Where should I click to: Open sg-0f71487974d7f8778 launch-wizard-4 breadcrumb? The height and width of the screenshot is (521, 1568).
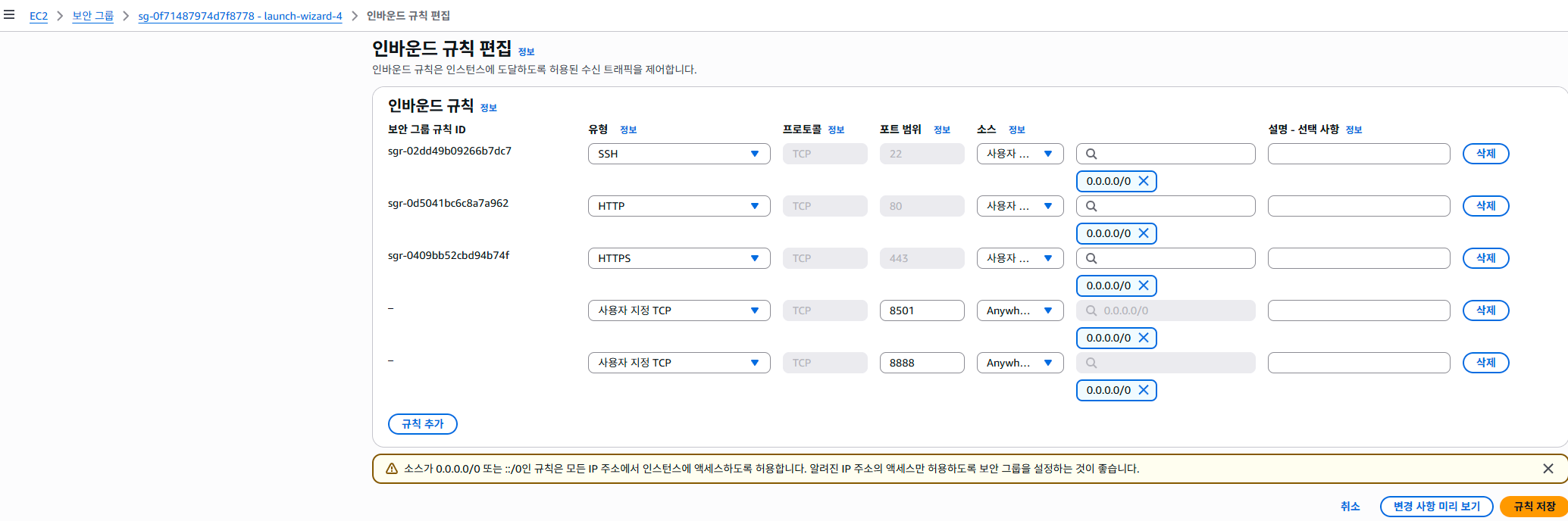[240, 16]
